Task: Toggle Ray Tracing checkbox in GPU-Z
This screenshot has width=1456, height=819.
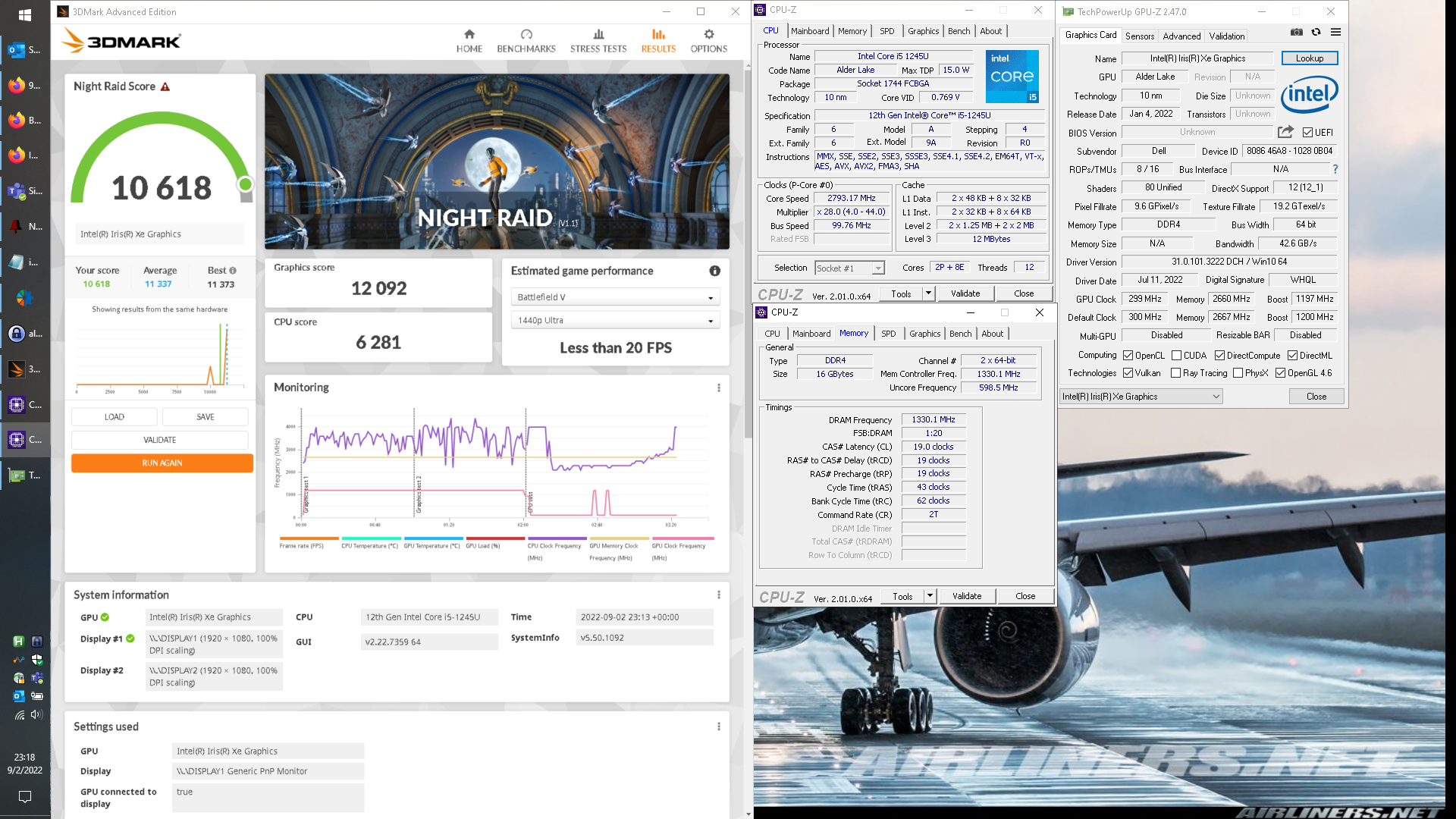Action: [x=1175, y=373]
